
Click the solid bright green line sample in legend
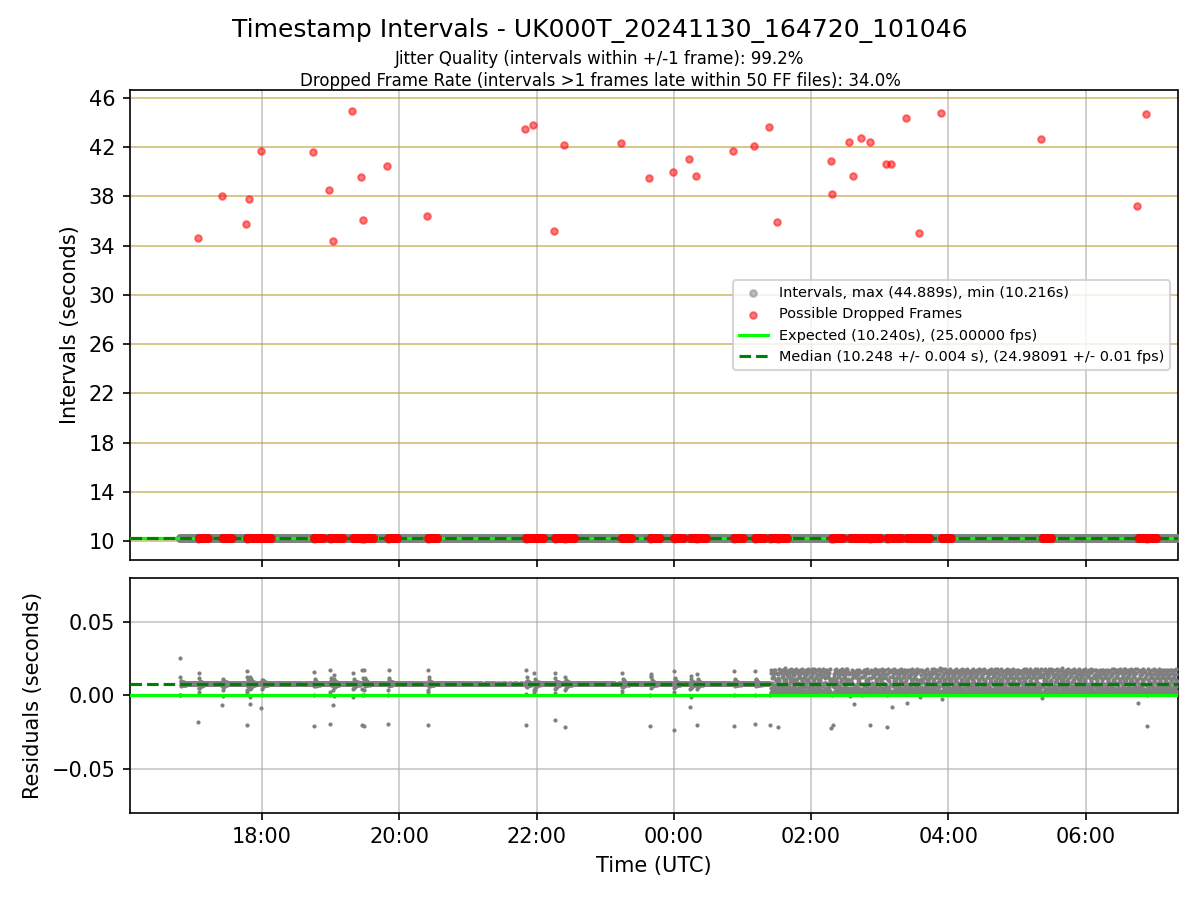click(x=753, y=335)
